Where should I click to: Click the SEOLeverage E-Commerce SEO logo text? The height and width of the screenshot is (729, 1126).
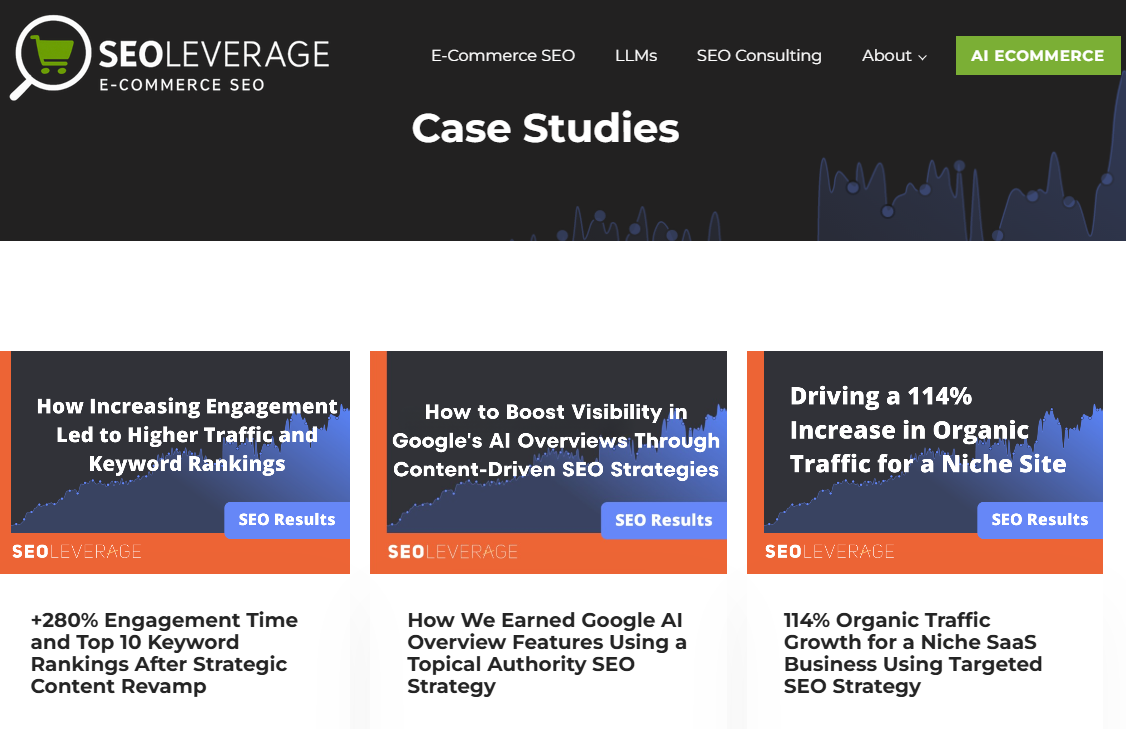click(213, 64)
